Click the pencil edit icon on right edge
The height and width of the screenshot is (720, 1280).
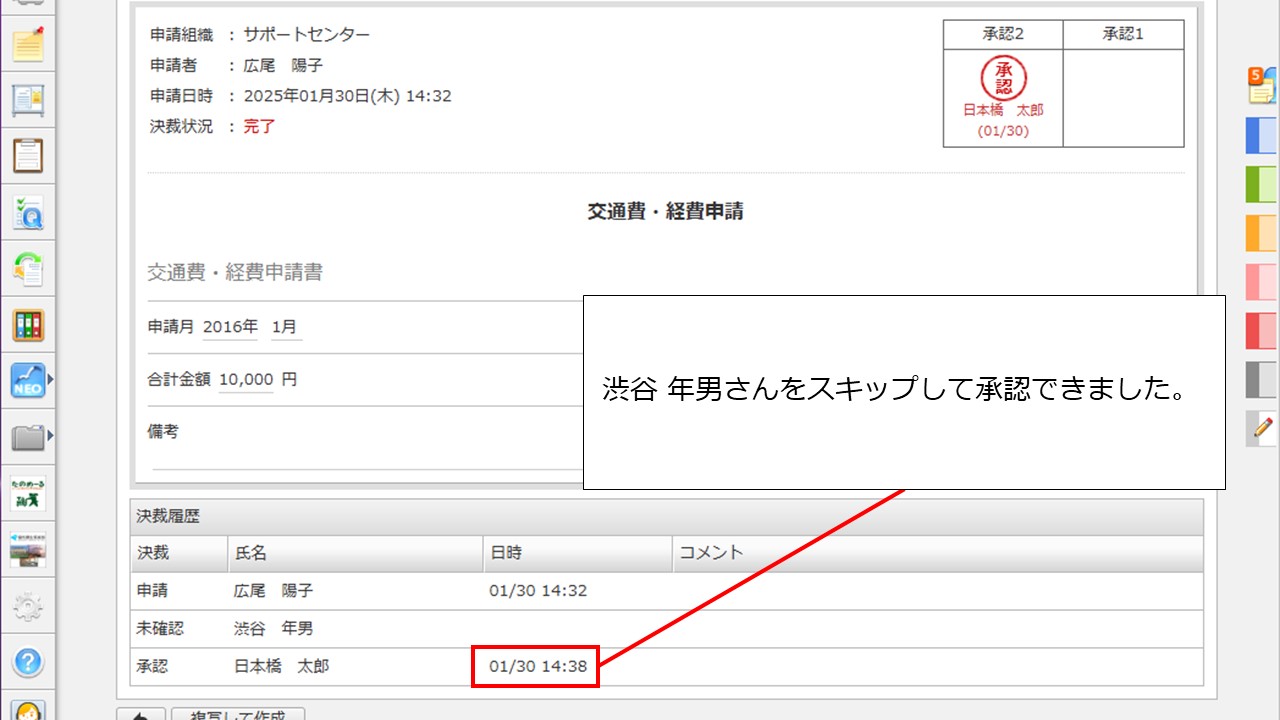pos(1262,428)
